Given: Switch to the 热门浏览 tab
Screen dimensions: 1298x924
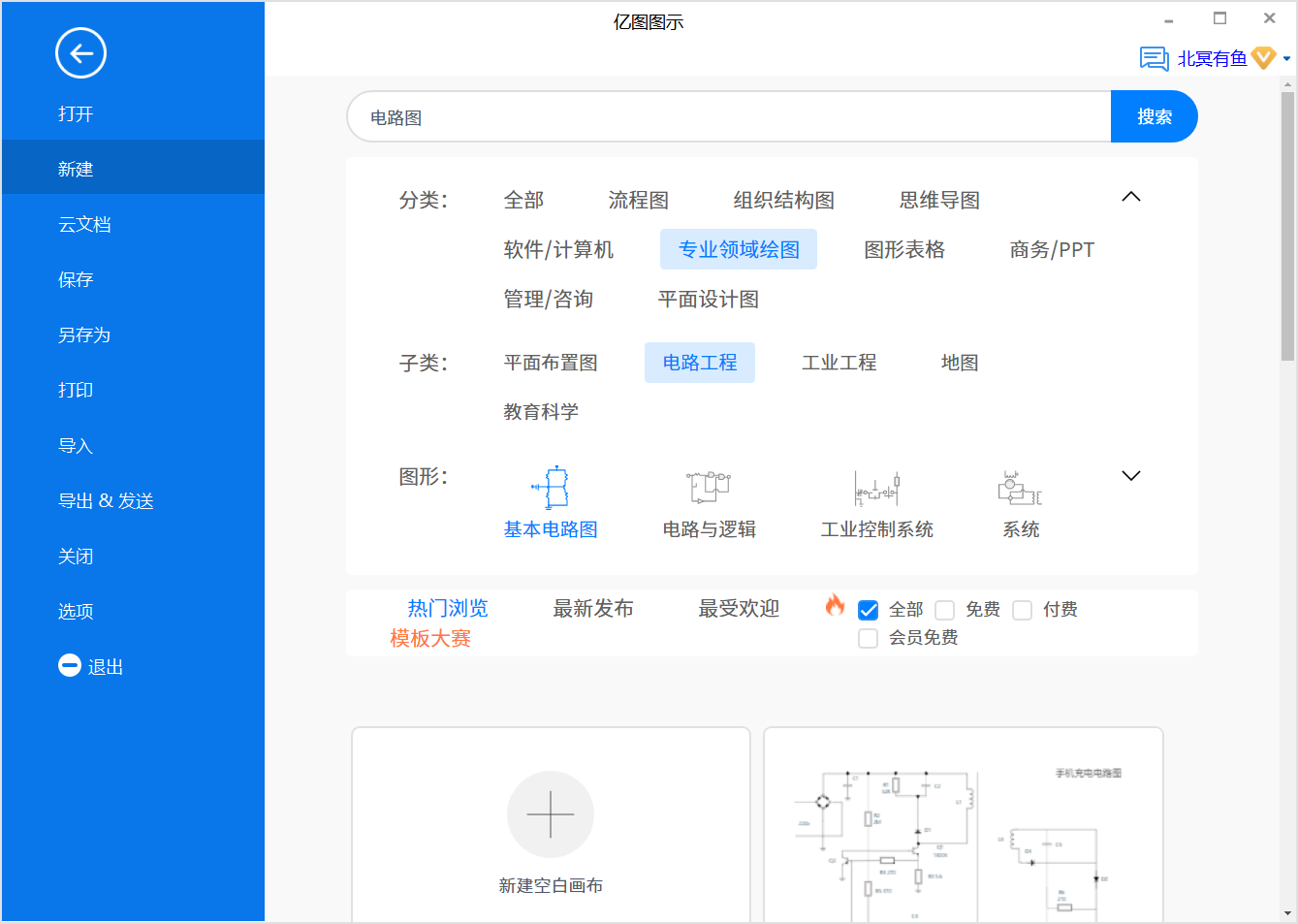Looking at the screenshot, I should pos(448,608).
